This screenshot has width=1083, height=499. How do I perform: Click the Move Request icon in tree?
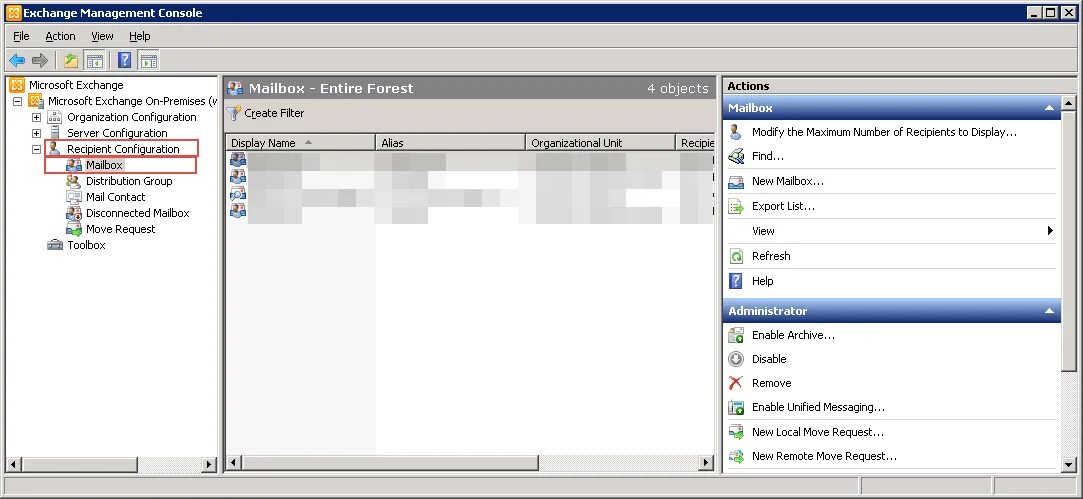74,229
